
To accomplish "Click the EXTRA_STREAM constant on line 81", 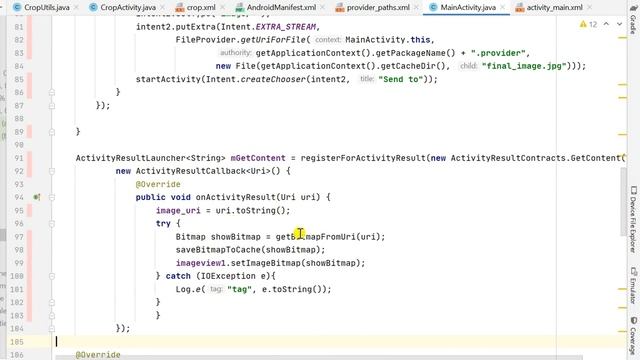I will click(285, 27).
